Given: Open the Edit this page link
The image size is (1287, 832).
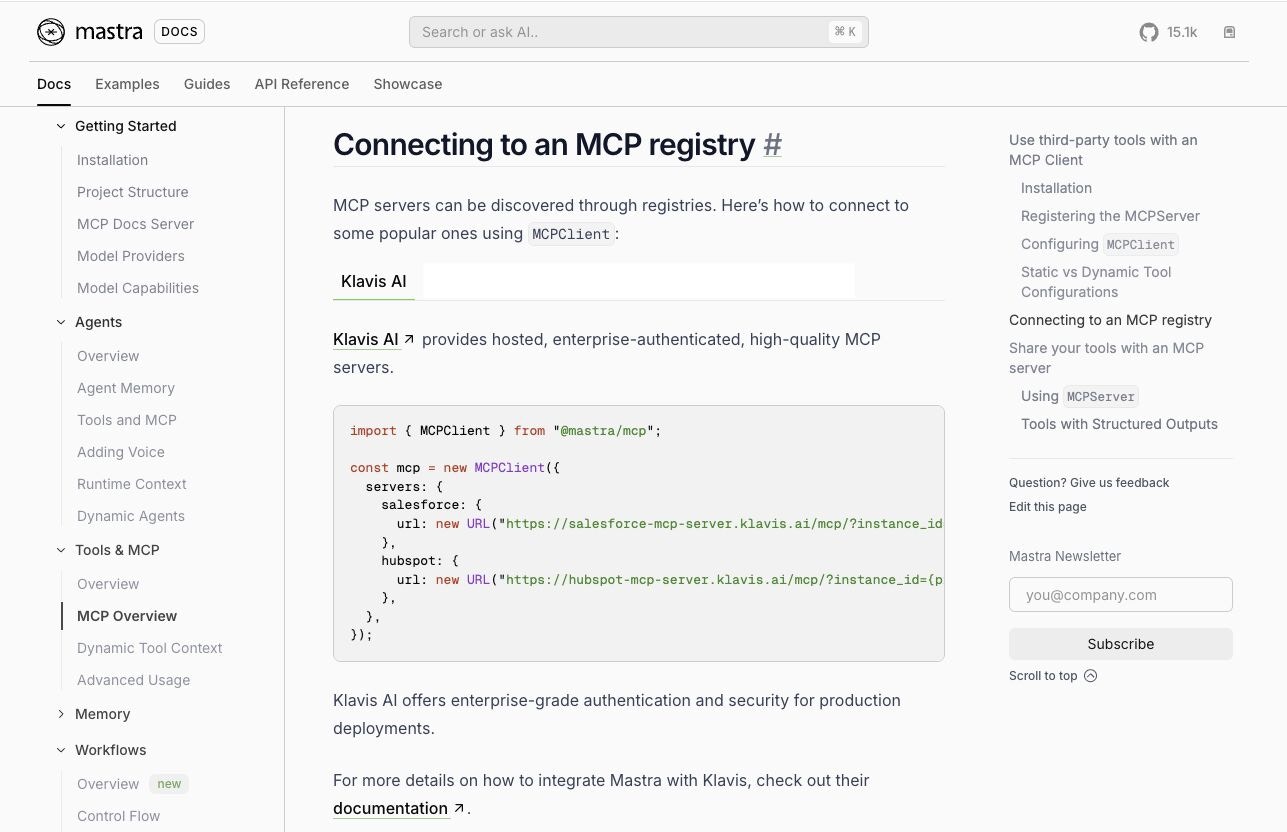Looking at the screenshot, I should tap(1047, 507).
